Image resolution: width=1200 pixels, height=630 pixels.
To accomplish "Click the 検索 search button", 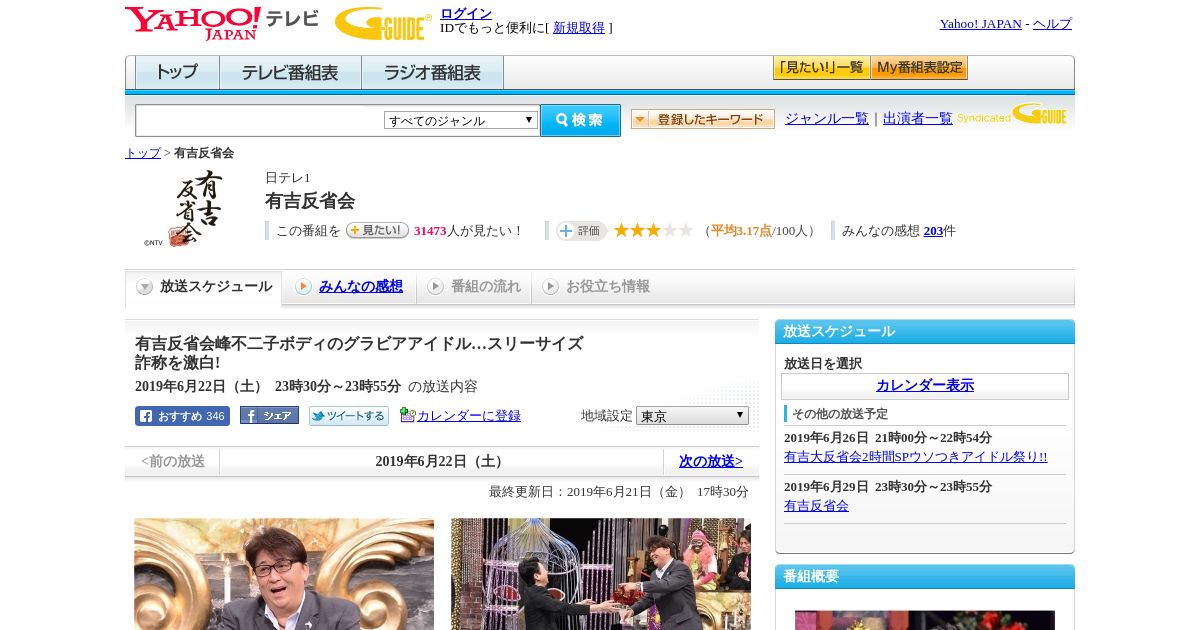I will coord(580,120).
